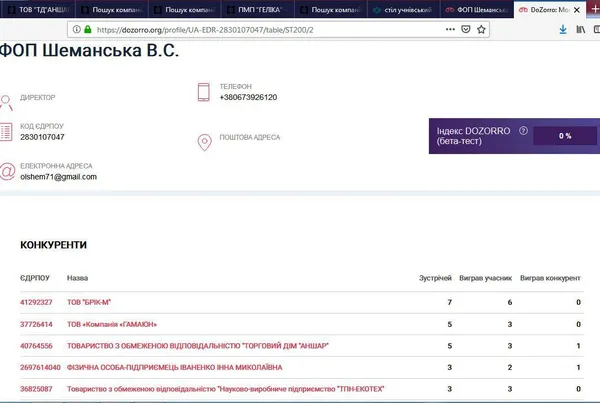Click ЄДРПОУ code 37726414

click(x=36, y=325)
